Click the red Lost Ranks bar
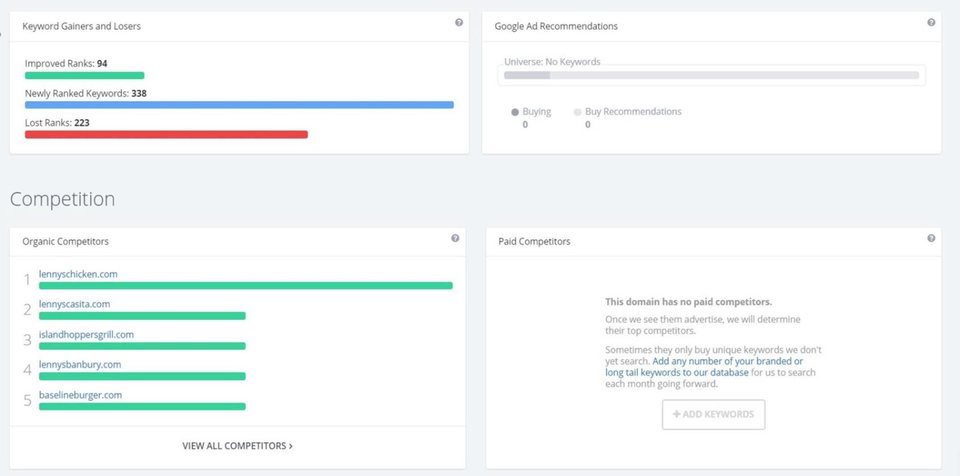This screenshot has width=960, height=476. tap(166, 135)
